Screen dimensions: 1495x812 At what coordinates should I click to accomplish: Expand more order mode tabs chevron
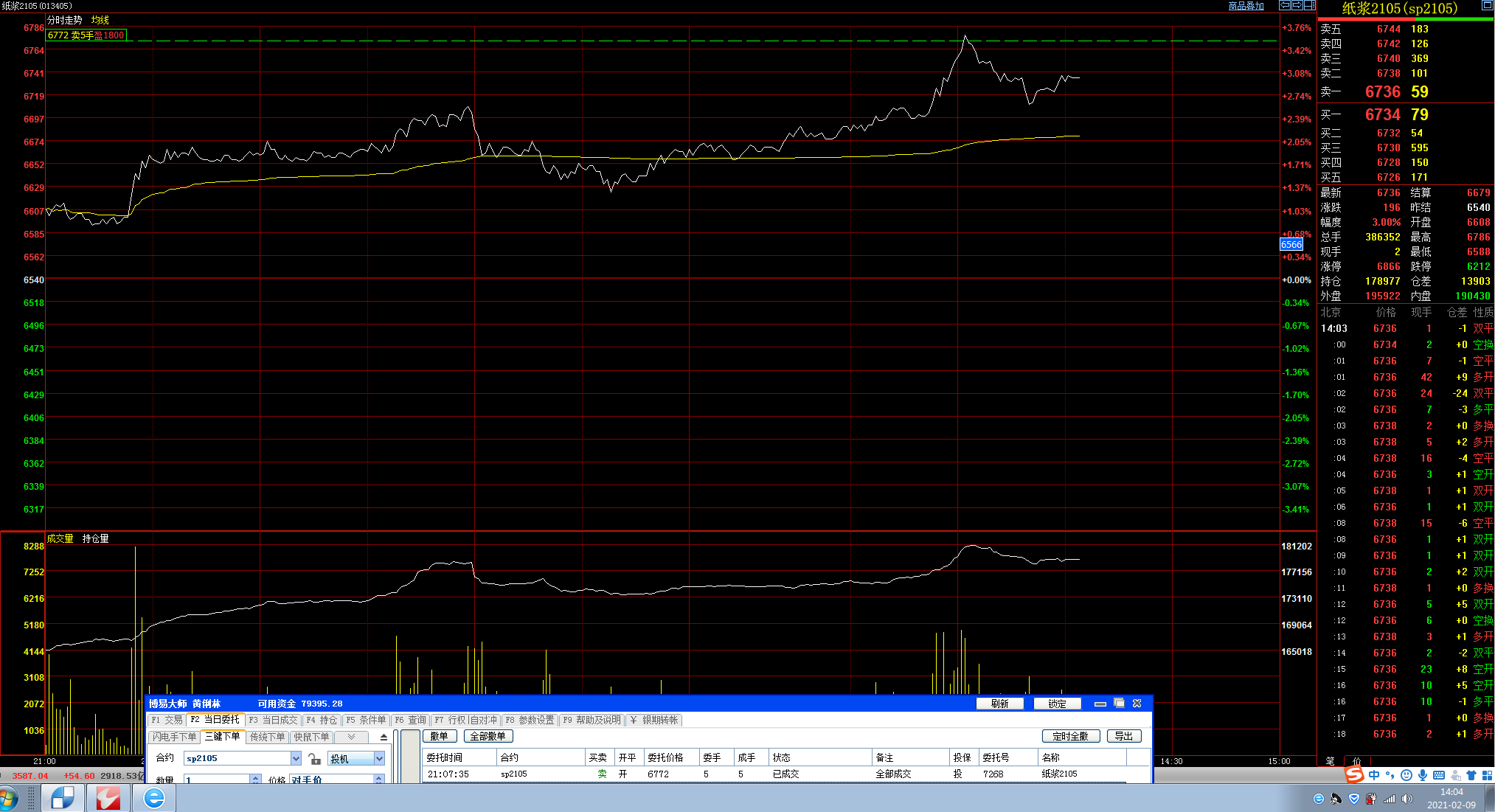click(352, 737)
